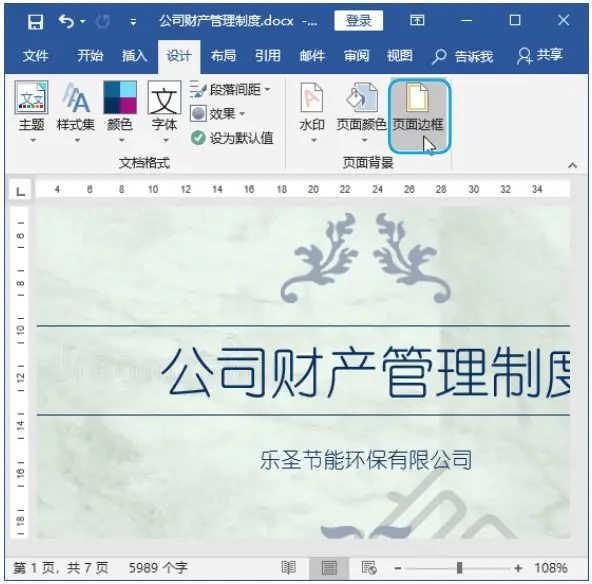The width and height of the screenshot is (592, 584).
Task: Click the 108% zoom level
Action: 550,568
